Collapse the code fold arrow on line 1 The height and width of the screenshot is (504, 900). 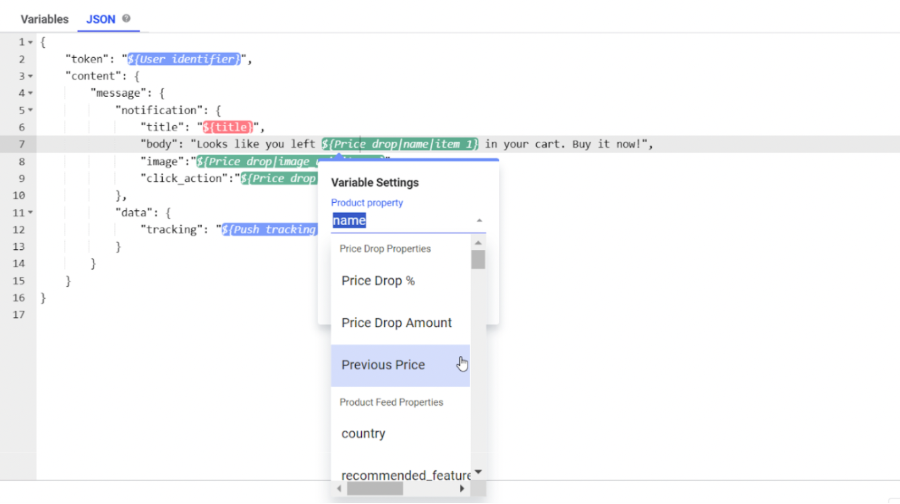coord(30,42)
